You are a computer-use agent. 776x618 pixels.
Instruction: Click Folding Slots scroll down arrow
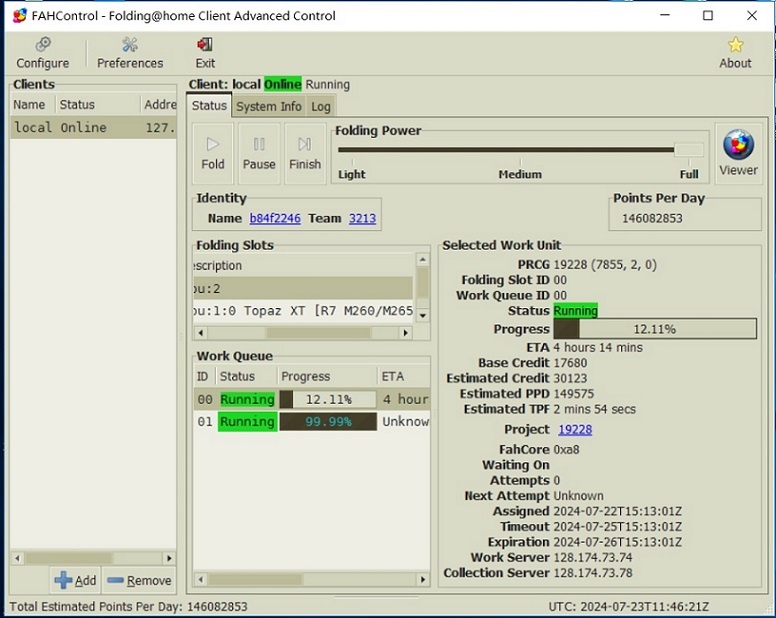[422, 315]
